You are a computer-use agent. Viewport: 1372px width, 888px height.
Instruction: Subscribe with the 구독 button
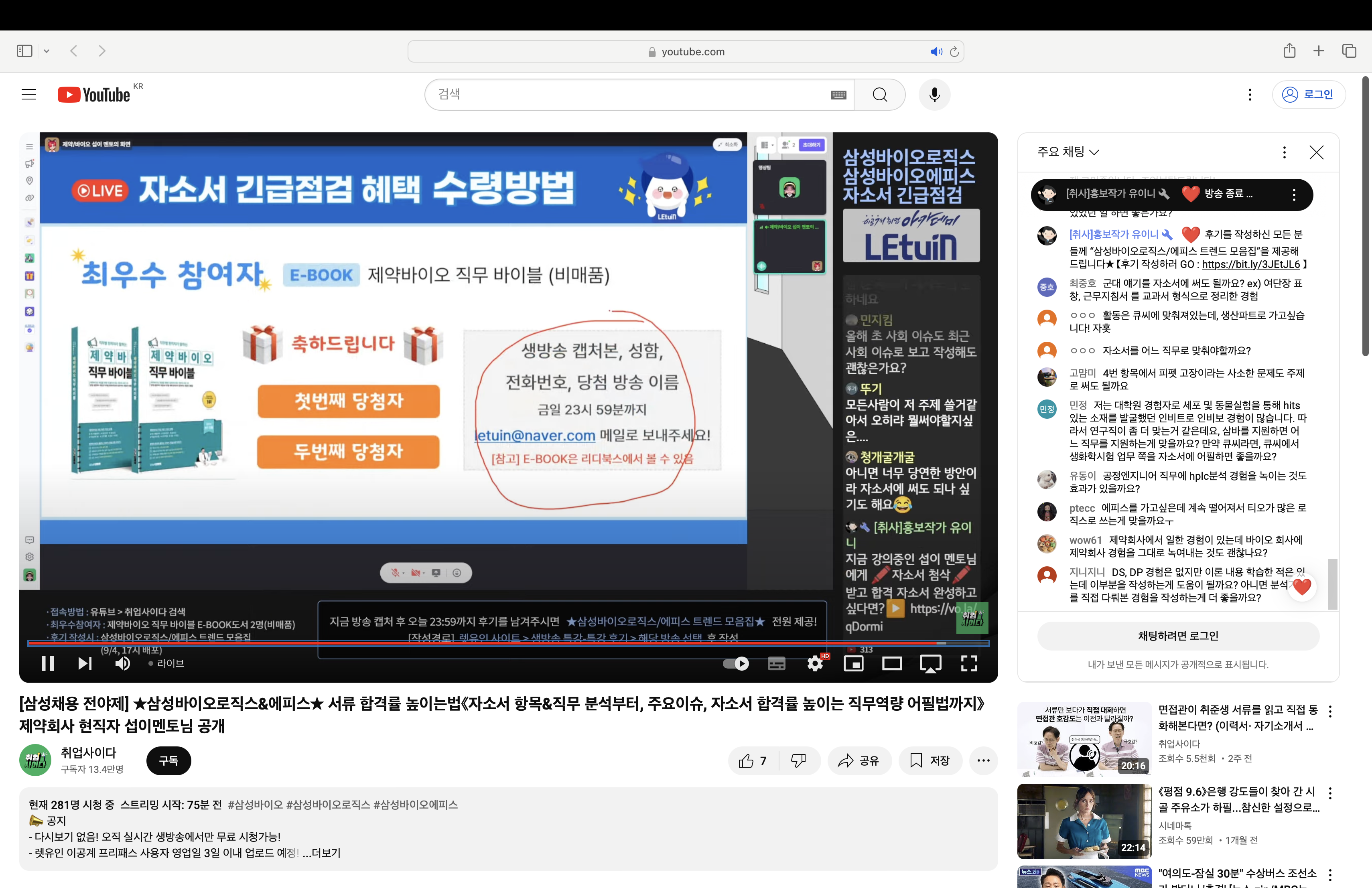point(168,760)
